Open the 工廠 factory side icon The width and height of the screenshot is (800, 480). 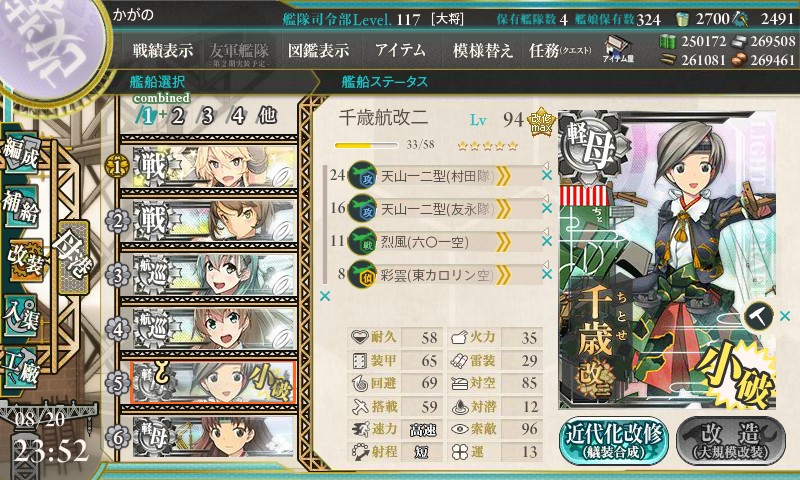pos(21,368)
